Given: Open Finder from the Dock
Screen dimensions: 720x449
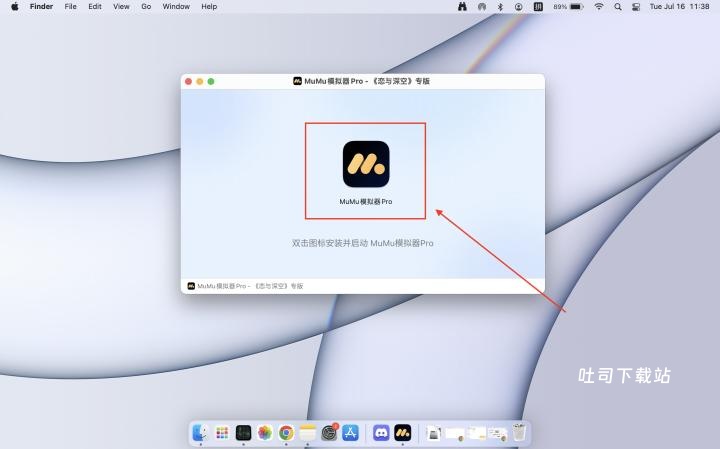Looking at the screenshot, I should pos(201,432).
